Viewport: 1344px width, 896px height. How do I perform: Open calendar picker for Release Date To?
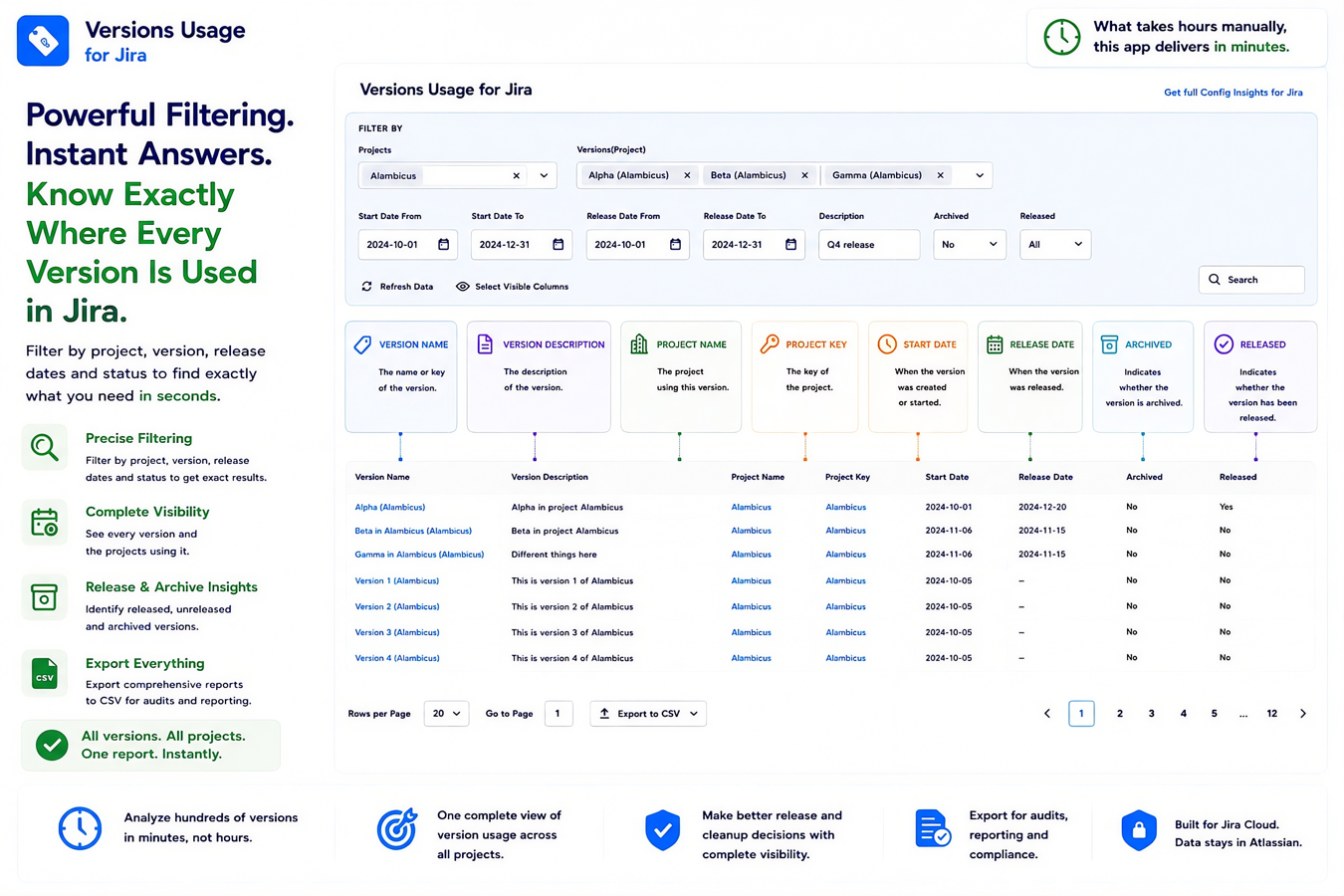[x=790, y=245]
